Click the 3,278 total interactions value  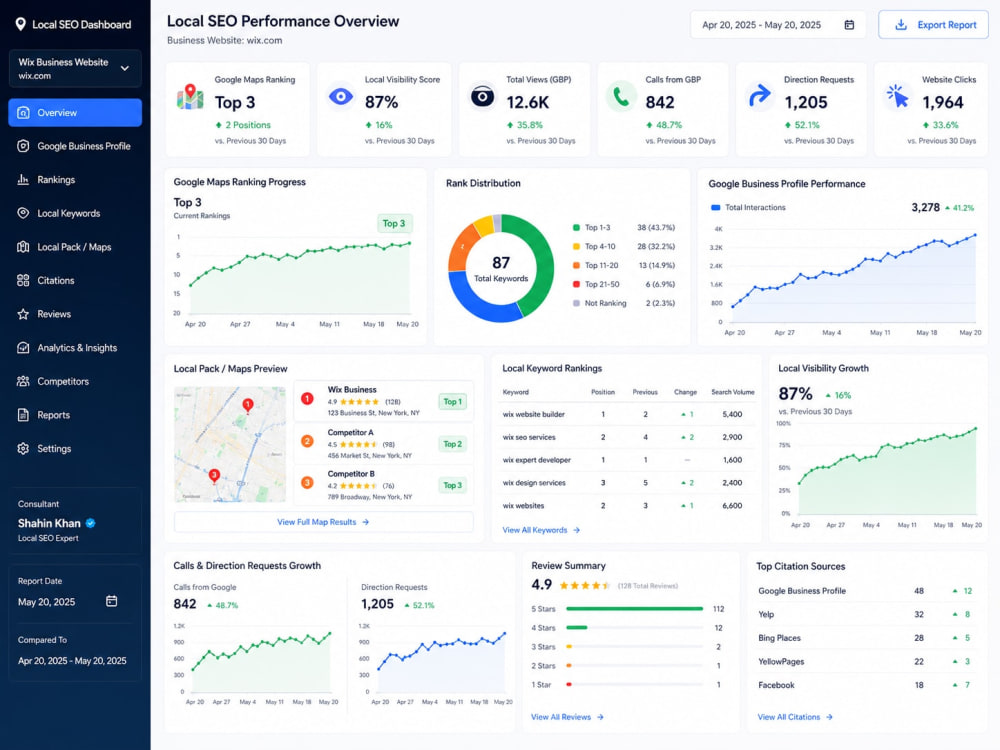click(x=925, y=207)
